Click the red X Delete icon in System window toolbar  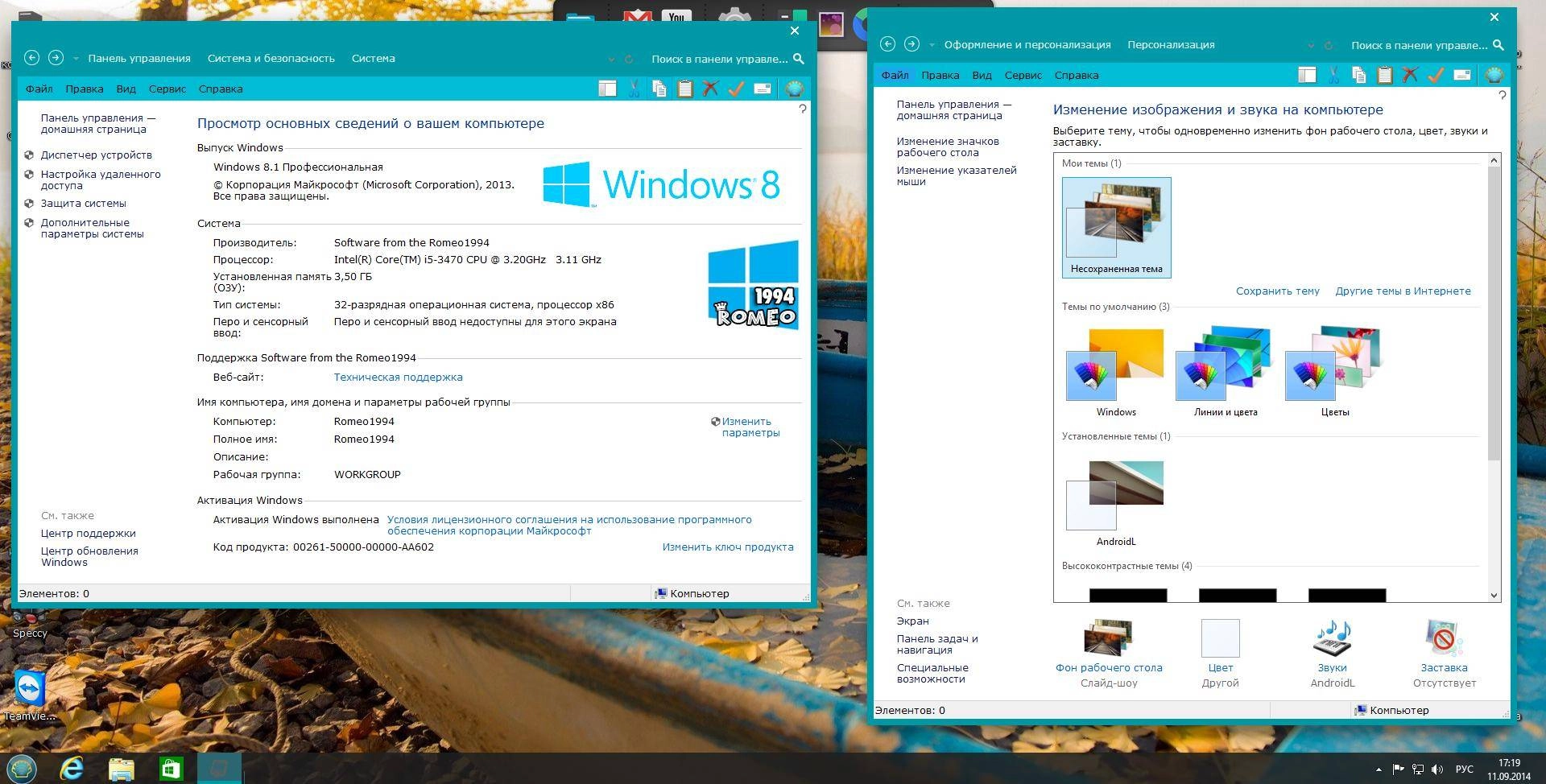710,89
